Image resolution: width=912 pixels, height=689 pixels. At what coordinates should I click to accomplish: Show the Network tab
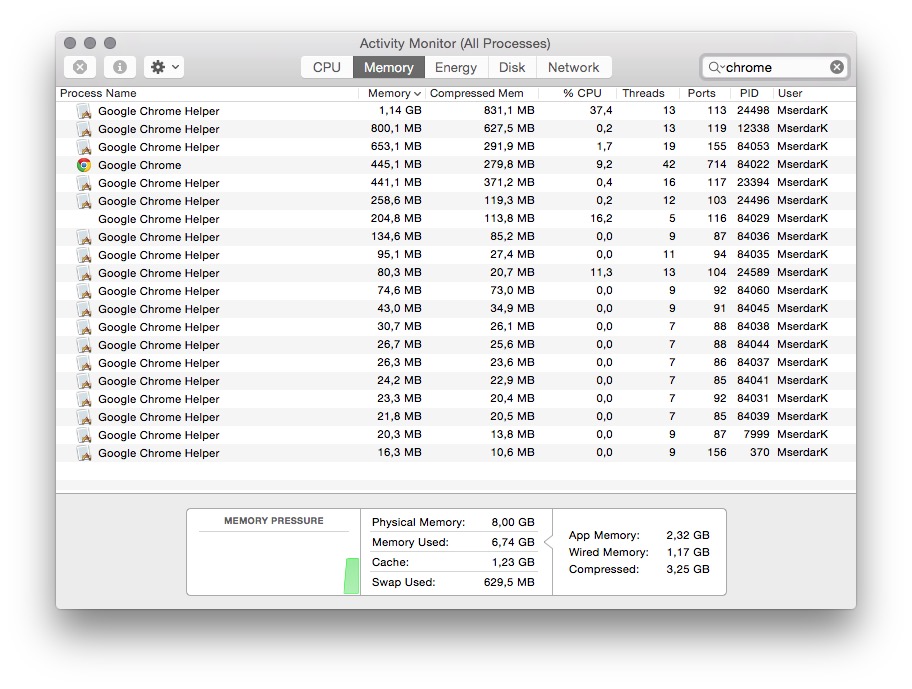[573, 67]
